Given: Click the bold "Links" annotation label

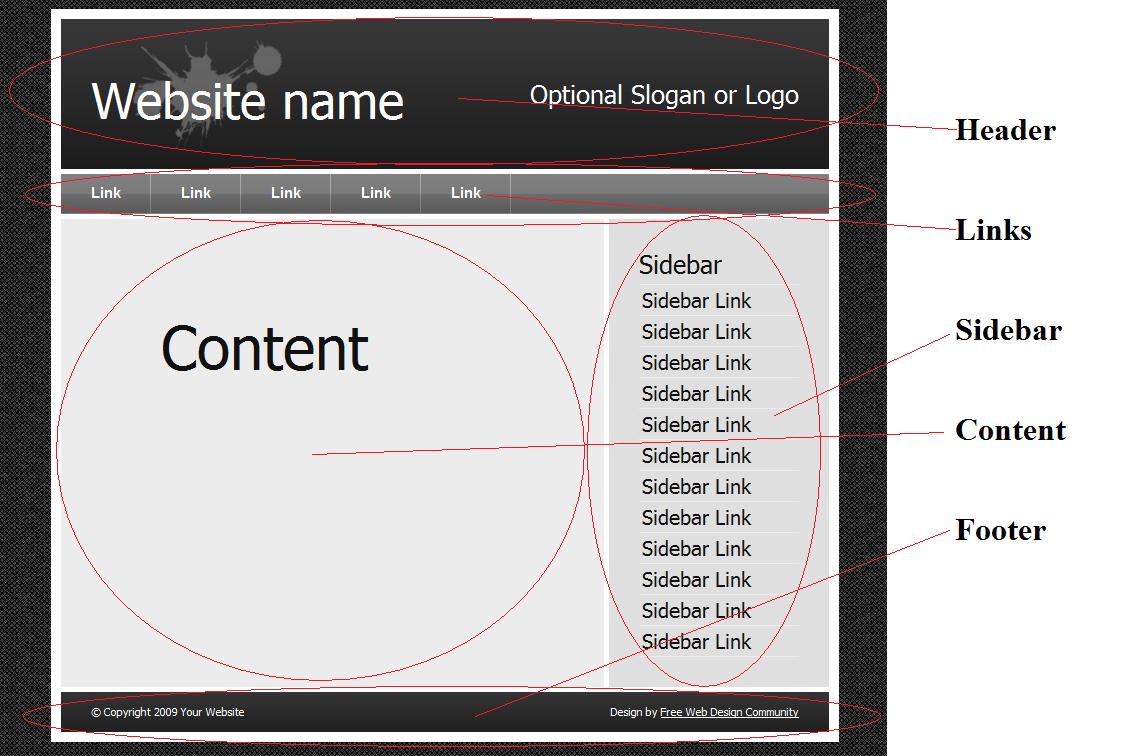Looking at the screenshot, I should point(993,230).
